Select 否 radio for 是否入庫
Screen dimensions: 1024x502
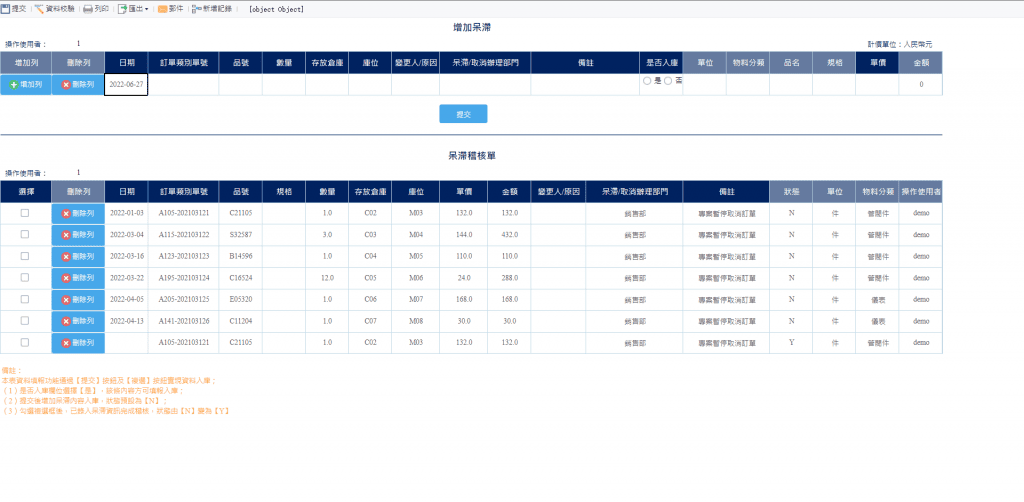pos(668,81)
